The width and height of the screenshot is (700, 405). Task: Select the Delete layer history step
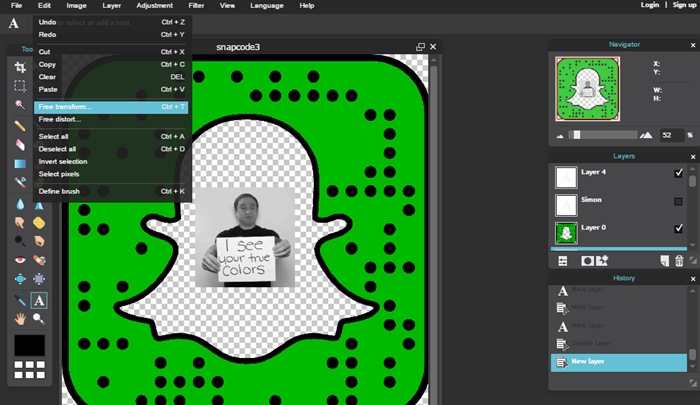pyautogui.click(x=618, y=343)
